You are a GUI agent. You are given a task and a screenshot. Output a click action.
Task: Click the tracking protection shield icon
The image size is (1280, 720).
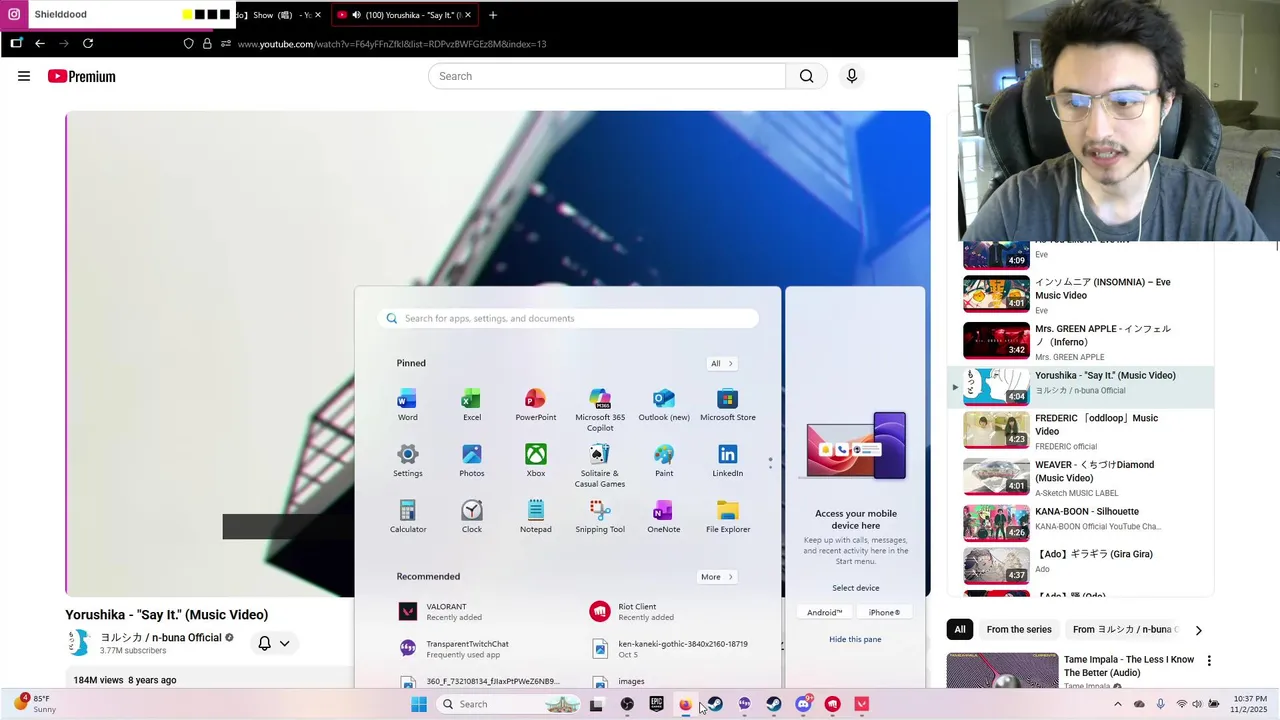tap(188, 43)
